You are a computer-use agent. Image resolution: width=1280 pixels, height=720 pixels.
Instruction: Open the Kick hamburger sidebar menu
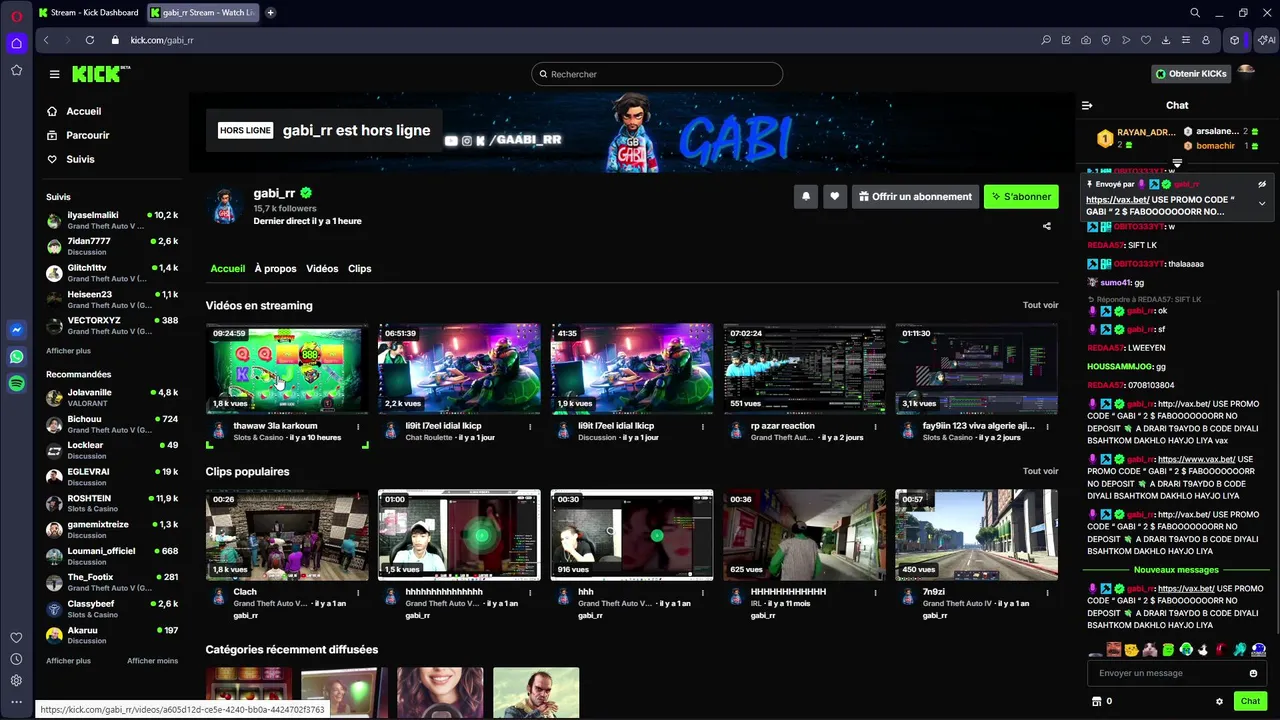coord(54,74)
